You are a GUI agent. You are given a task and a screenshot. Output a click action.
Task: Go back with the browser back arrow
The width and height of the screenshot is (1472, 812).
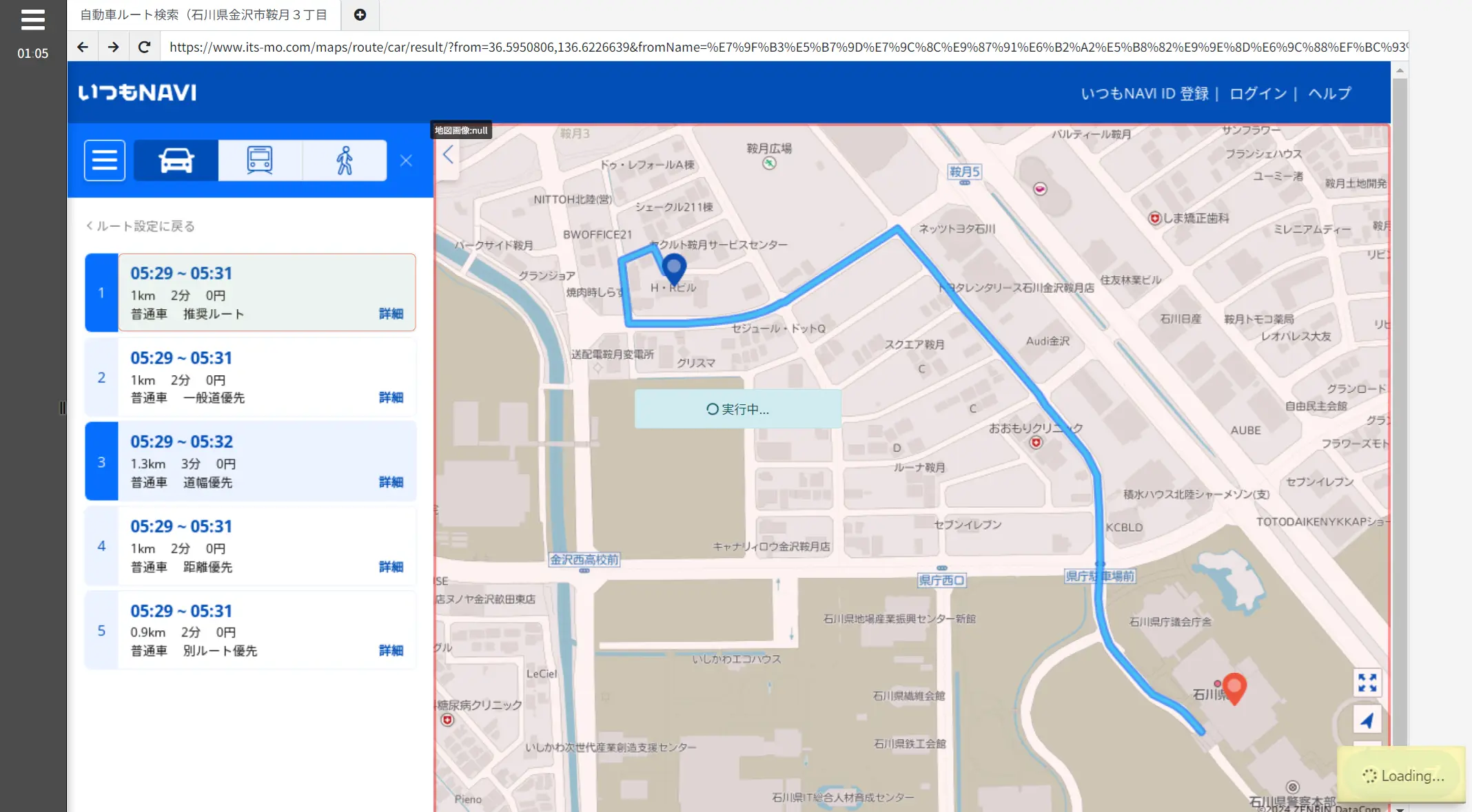pyautogui.click(x=83, y=47)
